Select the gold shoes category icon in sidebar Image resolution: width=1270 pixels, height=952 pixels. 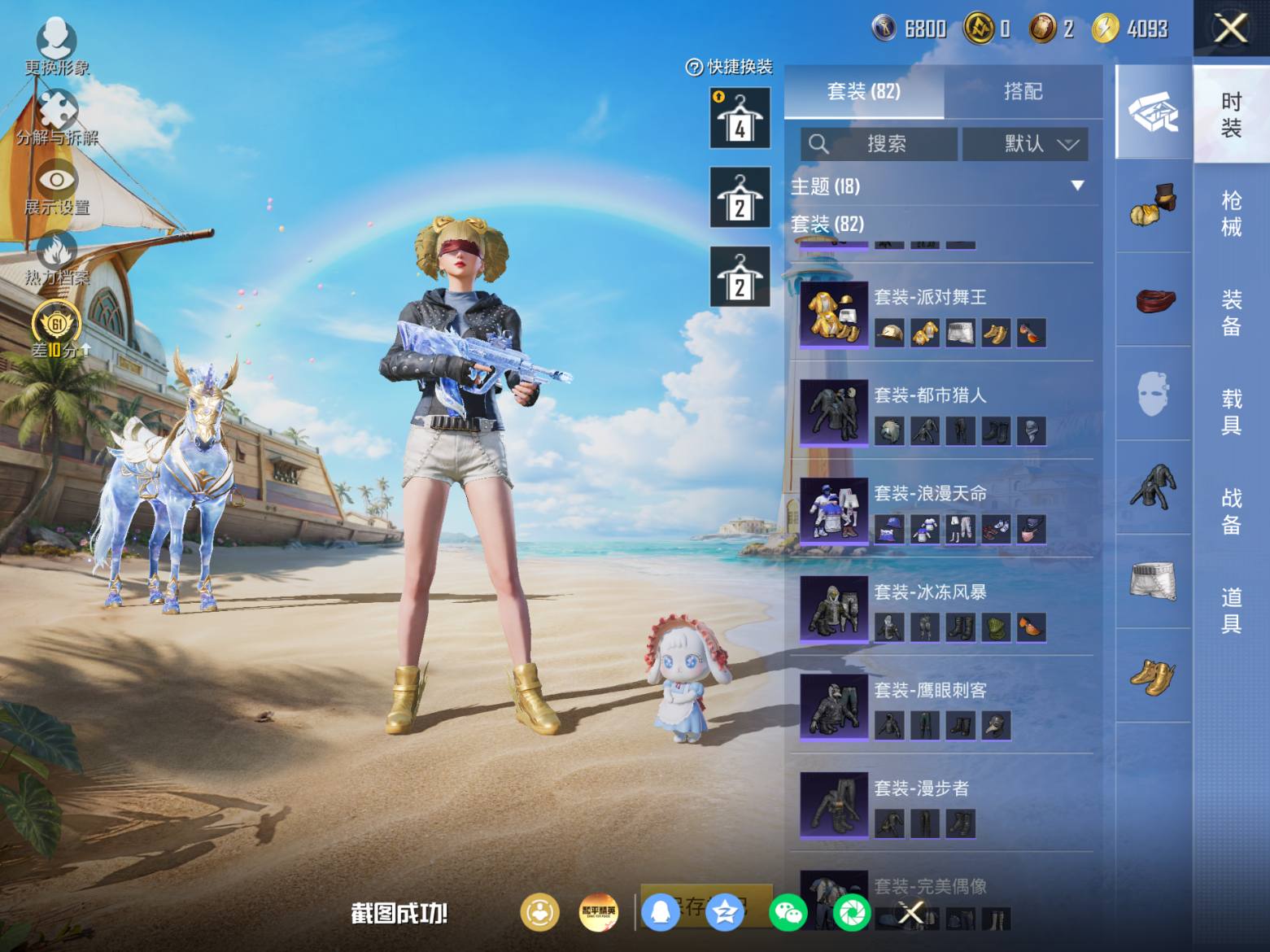pyautogui.click(x=1153, y=675)
